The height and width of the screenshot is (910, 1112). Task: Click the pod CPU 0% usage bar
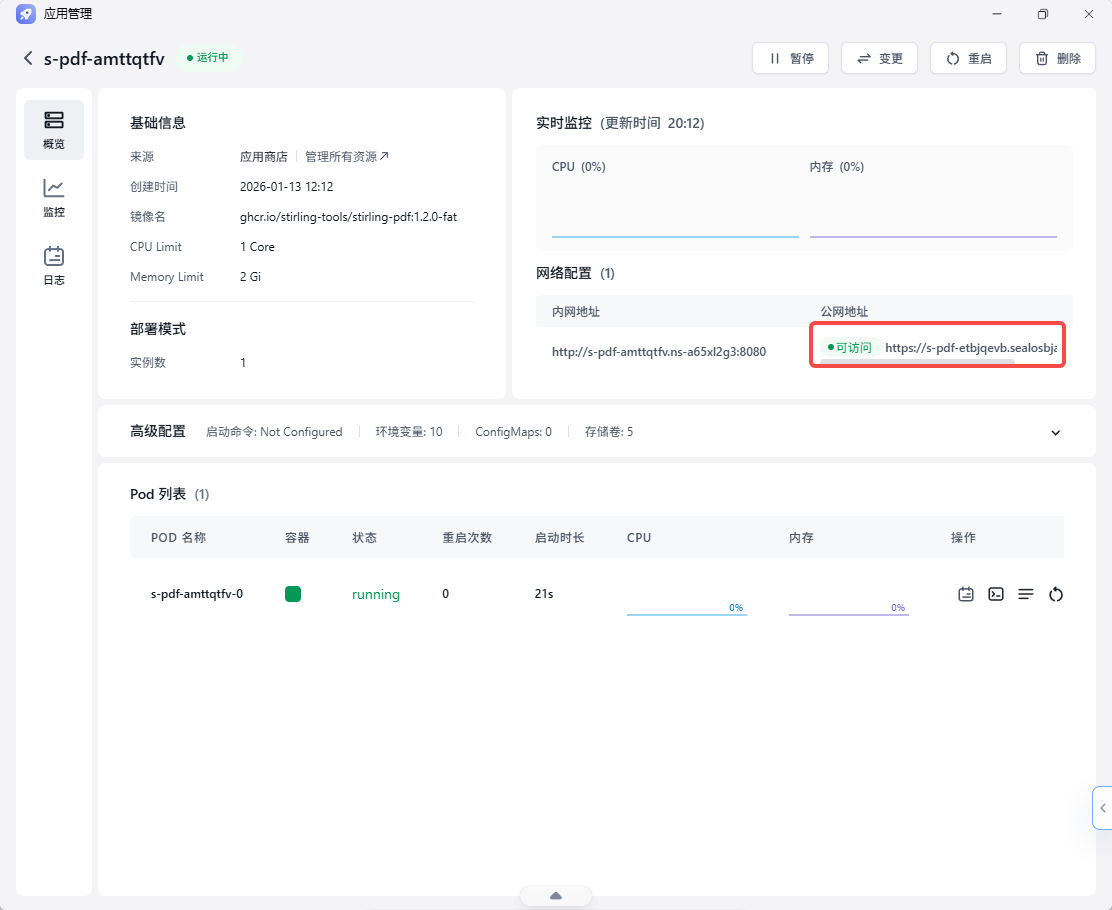(686, 609)
